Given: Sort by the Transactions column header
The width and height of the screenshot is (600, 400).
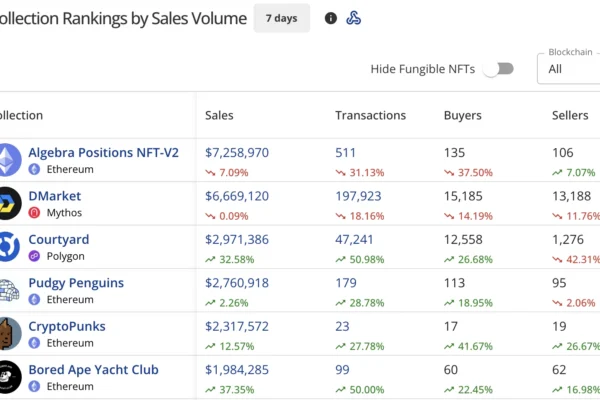Looking at the screenshot, I should pyautogui.click(x=370, y=116).
